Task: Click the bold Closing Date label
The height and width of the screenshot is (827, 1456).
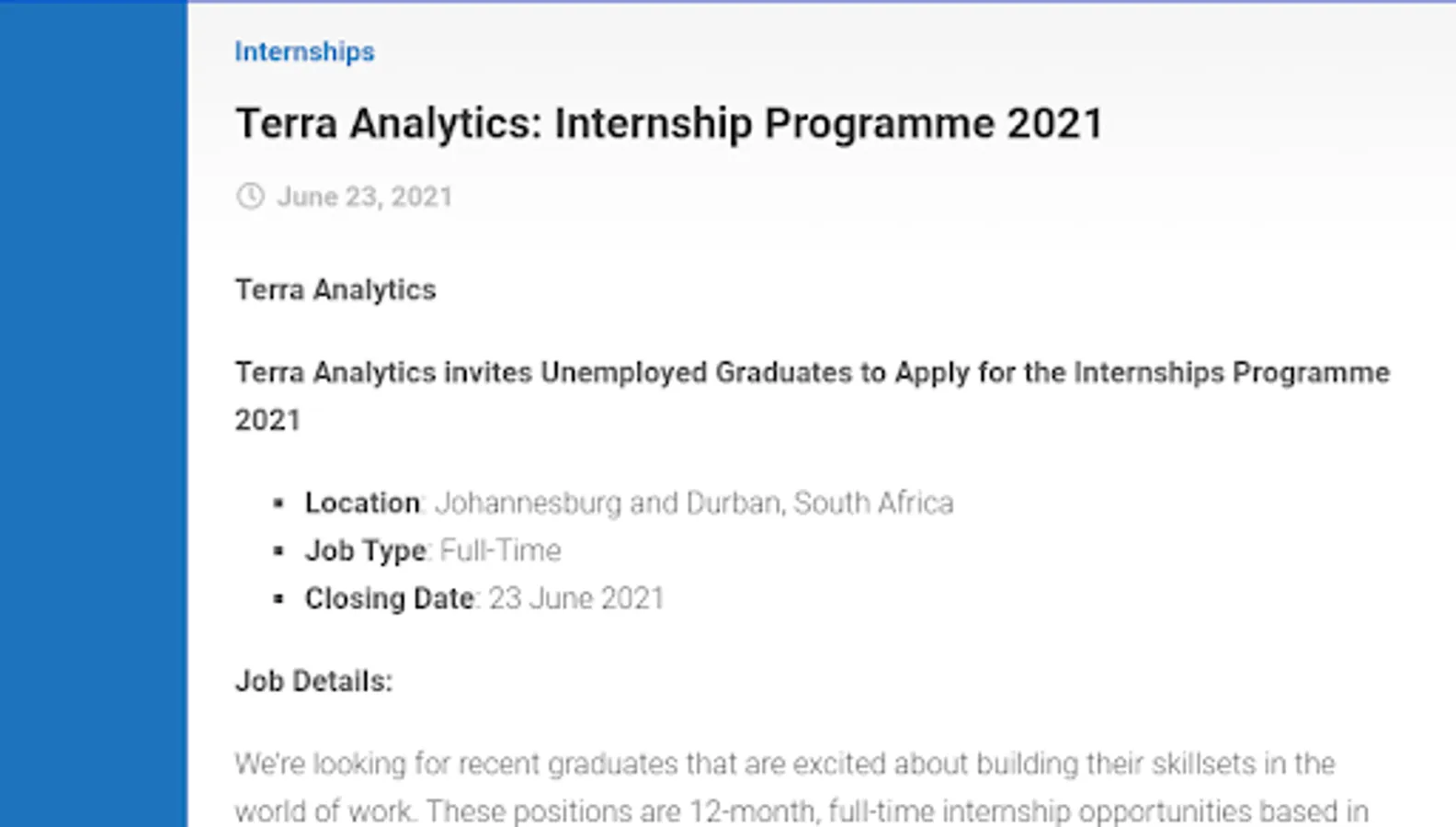Action: (x=389, y=599)
